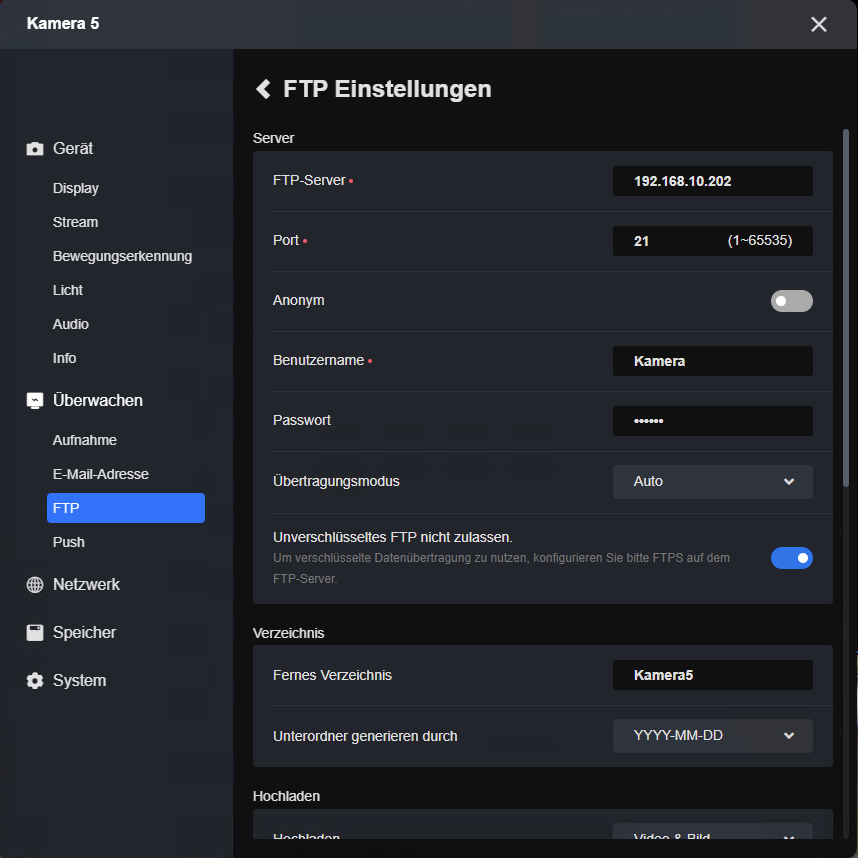
Task: Click the Passwort input field
Action: (712, 421)
